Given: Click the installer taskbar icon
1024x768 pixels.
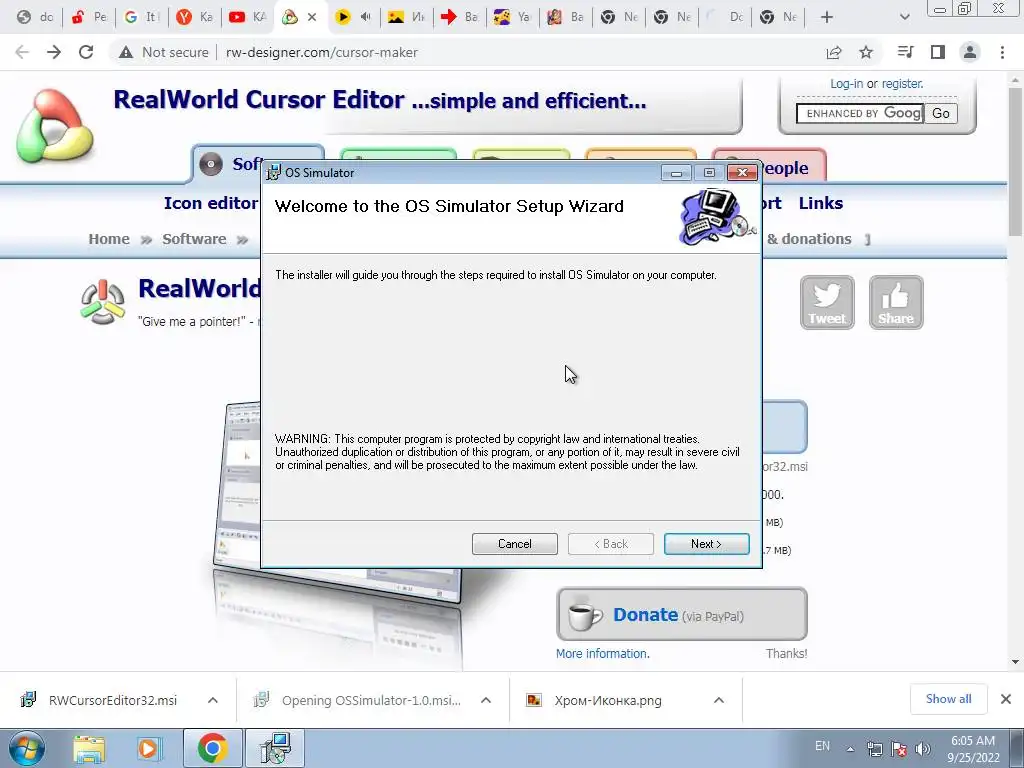Looking at the screenshot, I should pyautogui.click(x=275, y=748).
